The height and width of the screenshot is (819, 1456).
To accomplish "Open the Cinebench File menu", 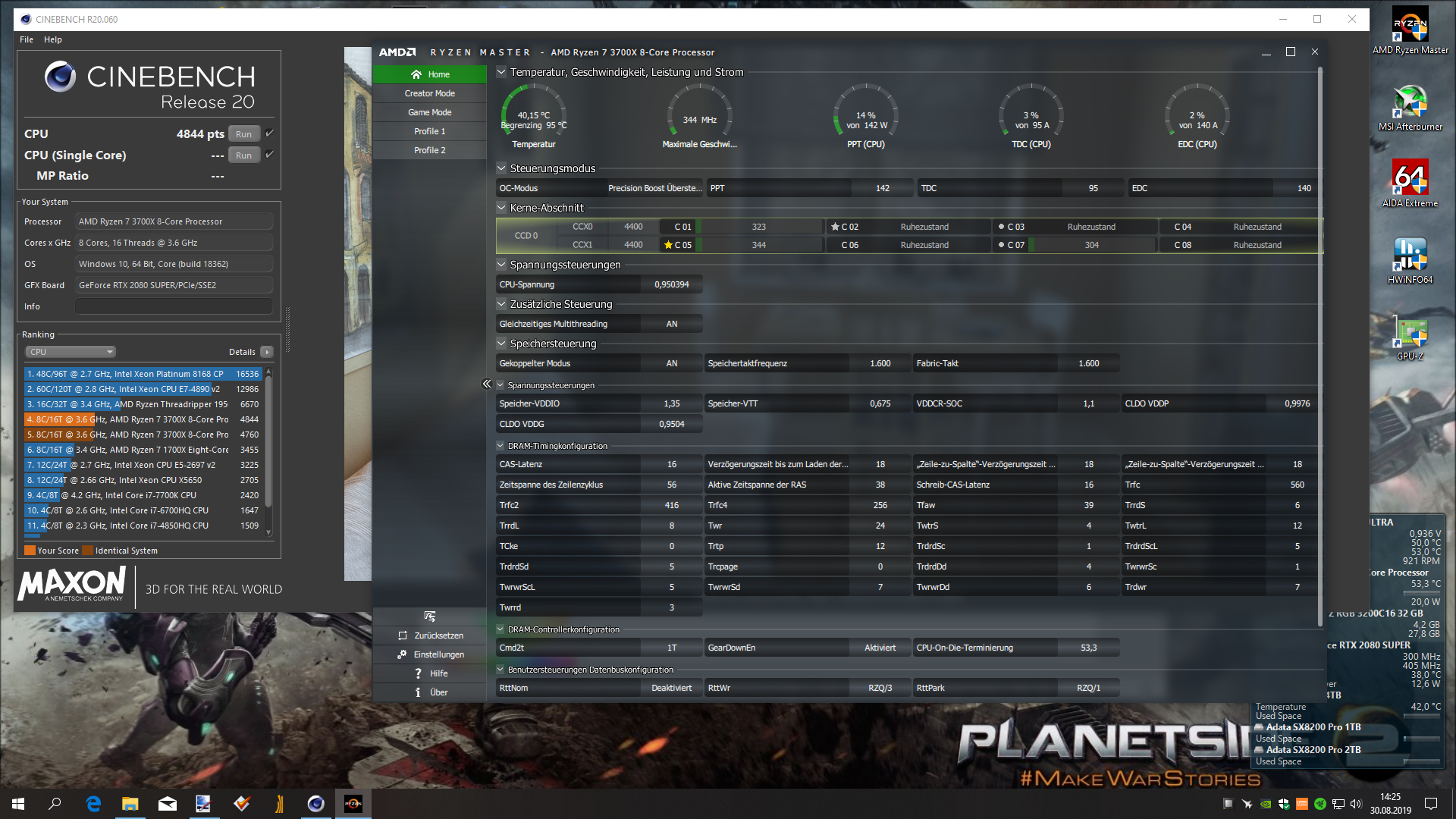I will pos(27,39).
